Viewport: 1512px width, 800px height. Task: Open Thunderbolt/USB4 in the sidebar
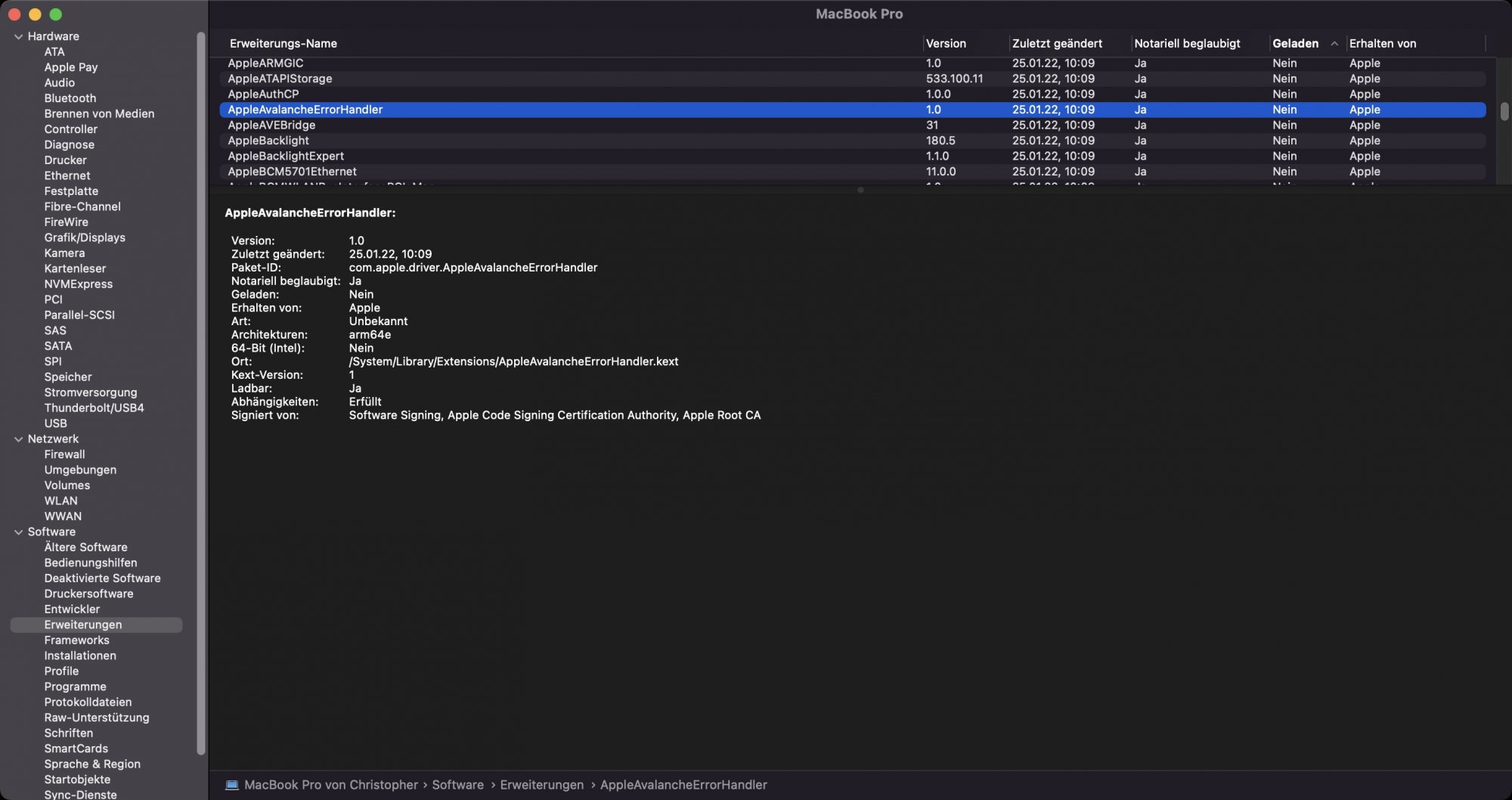click(94, 408)
